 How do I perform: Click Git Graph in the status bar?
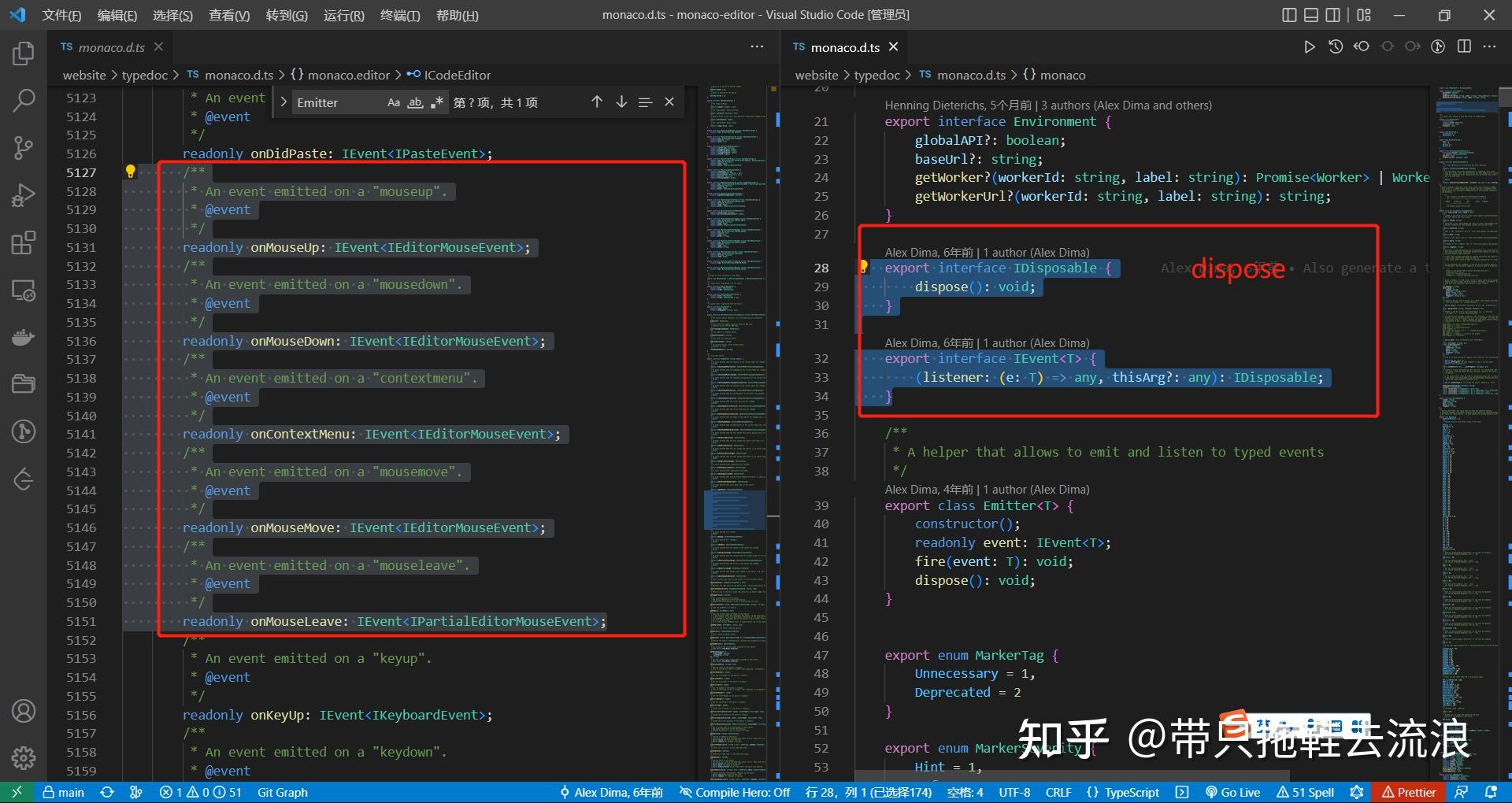pyautogui.click(x=282, y=792)
